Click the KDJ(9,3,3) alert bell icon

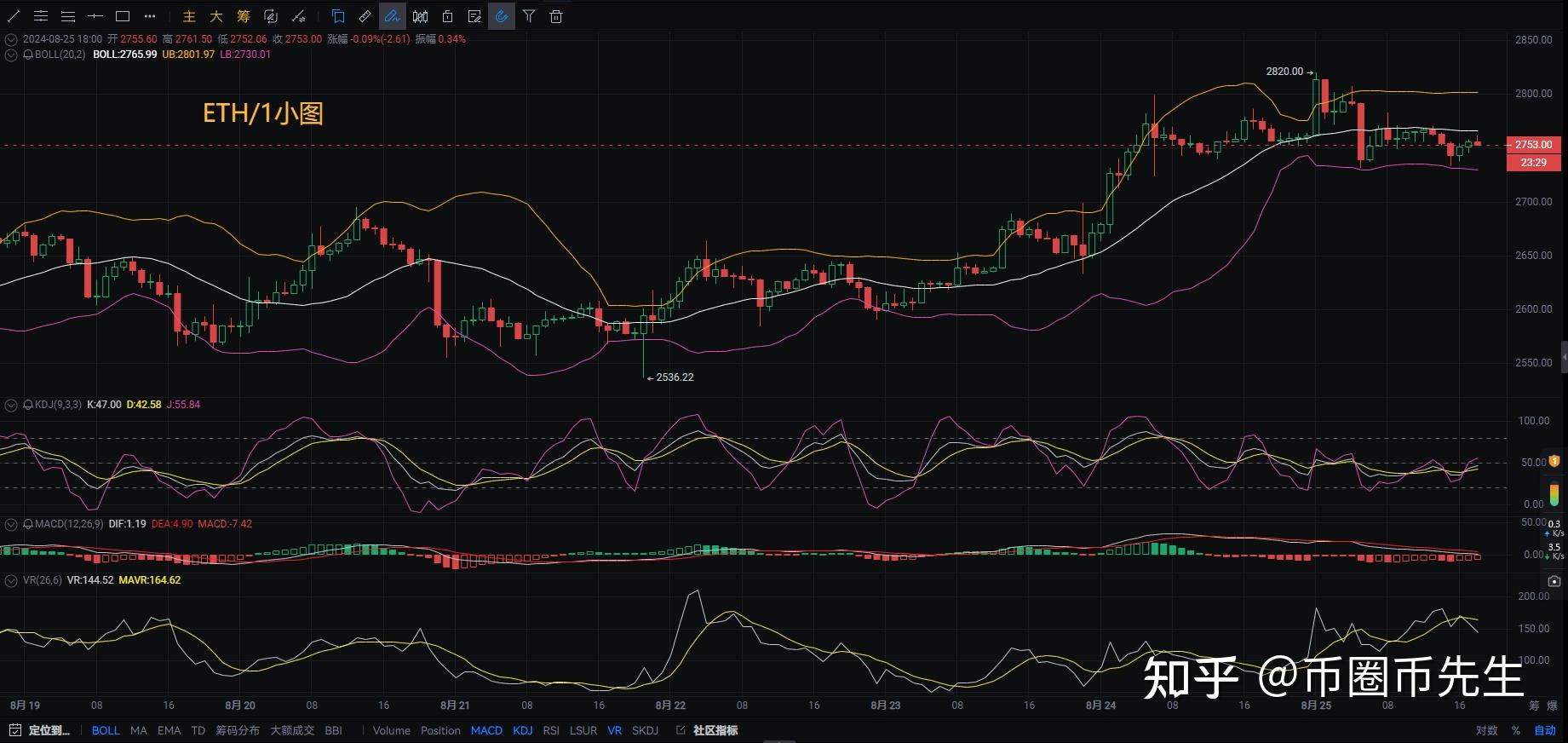tap(28, 405)
